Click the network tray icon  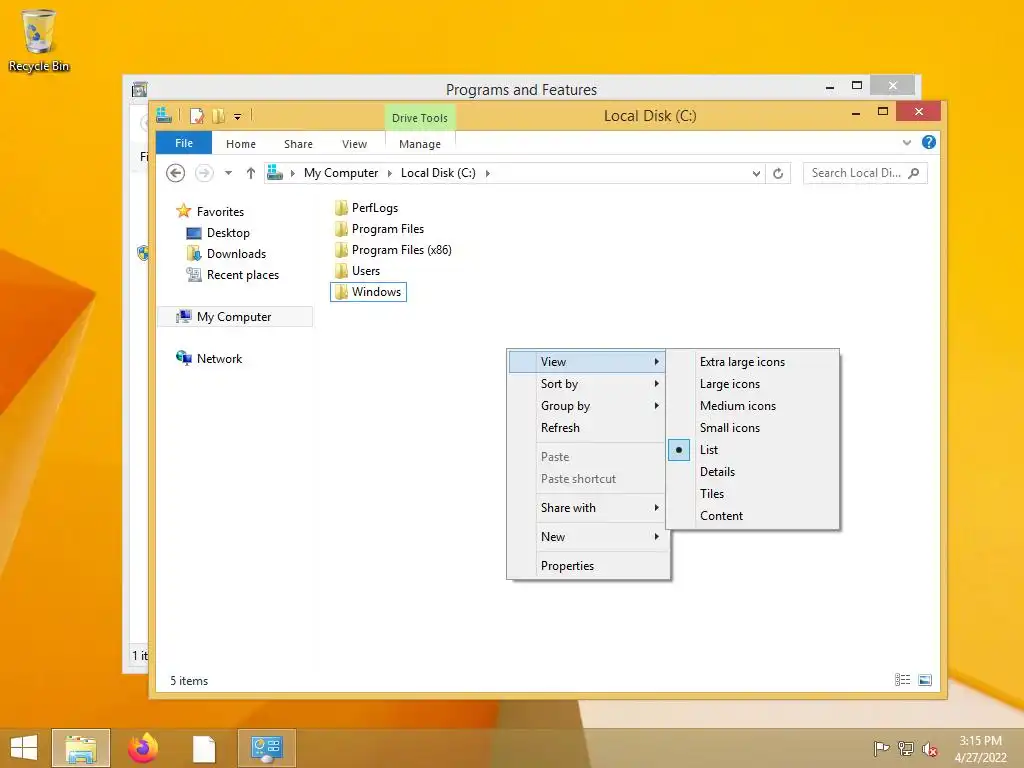tap(906, 748)
